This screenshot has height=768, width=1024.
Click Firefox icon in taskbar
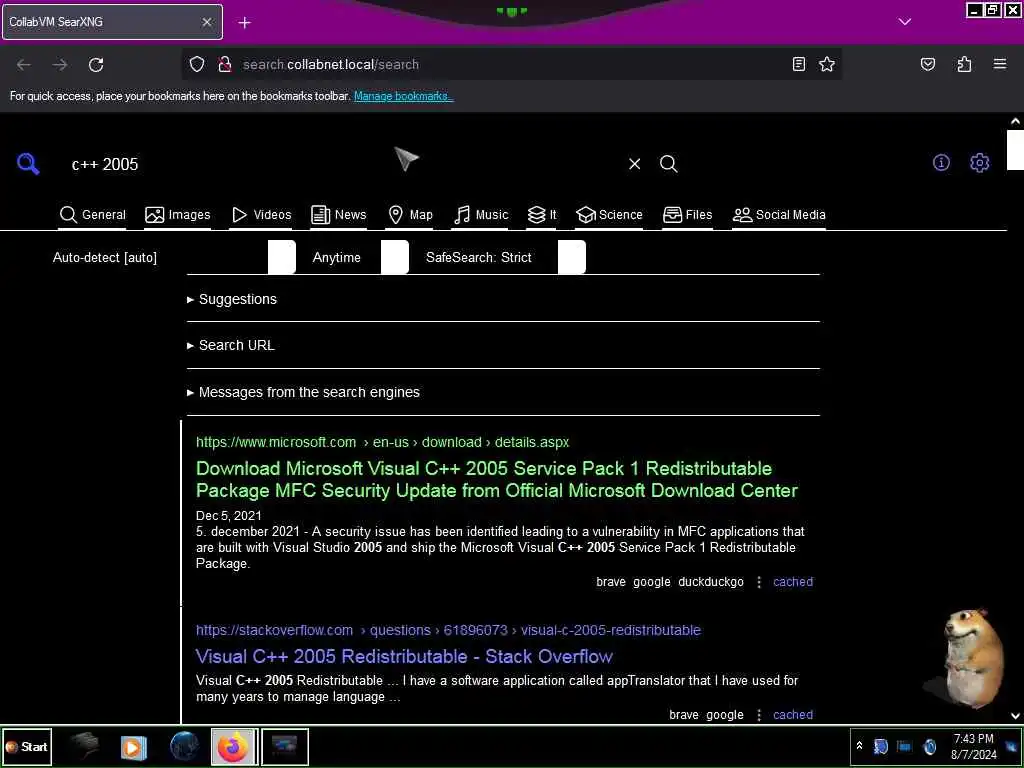[234, 746]
